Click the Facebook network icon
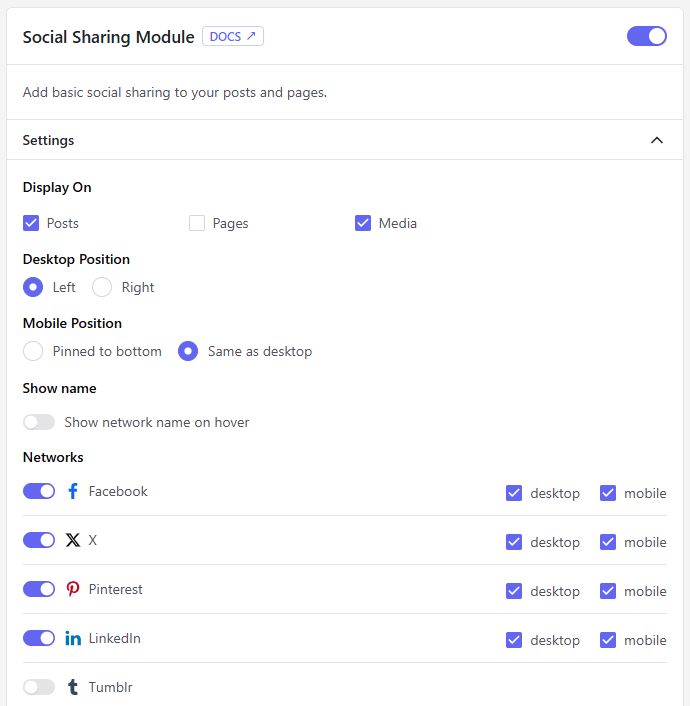This screenshot has height=706, width=690. 73,491
